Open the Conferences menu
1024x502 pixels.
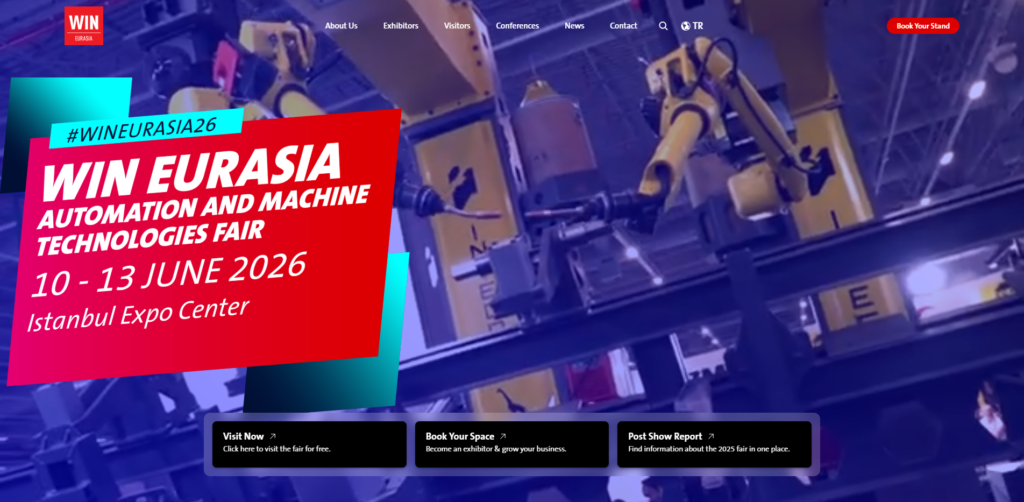(517, 26)
